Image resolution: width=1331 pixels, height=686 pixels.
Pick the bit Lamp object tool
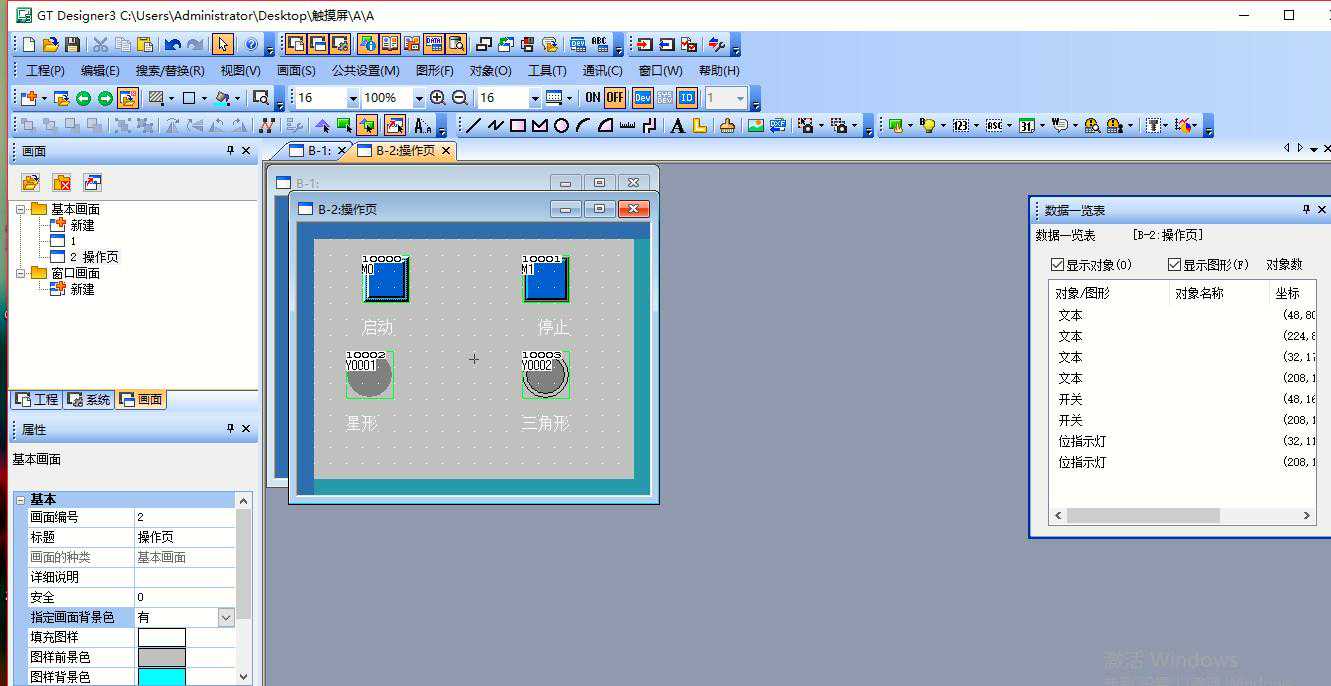927,125
